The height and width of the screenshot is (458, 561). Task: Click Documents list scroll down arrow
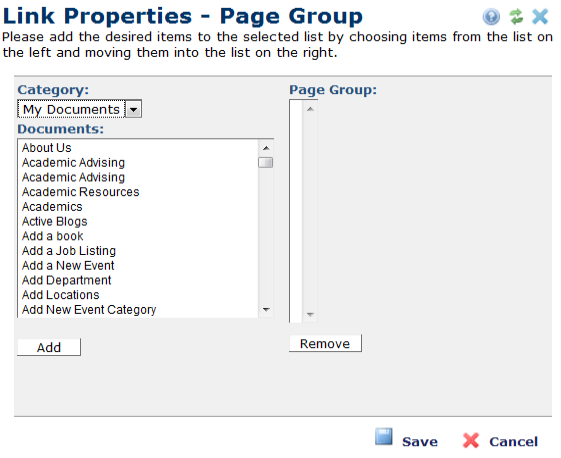pos(266,310)
